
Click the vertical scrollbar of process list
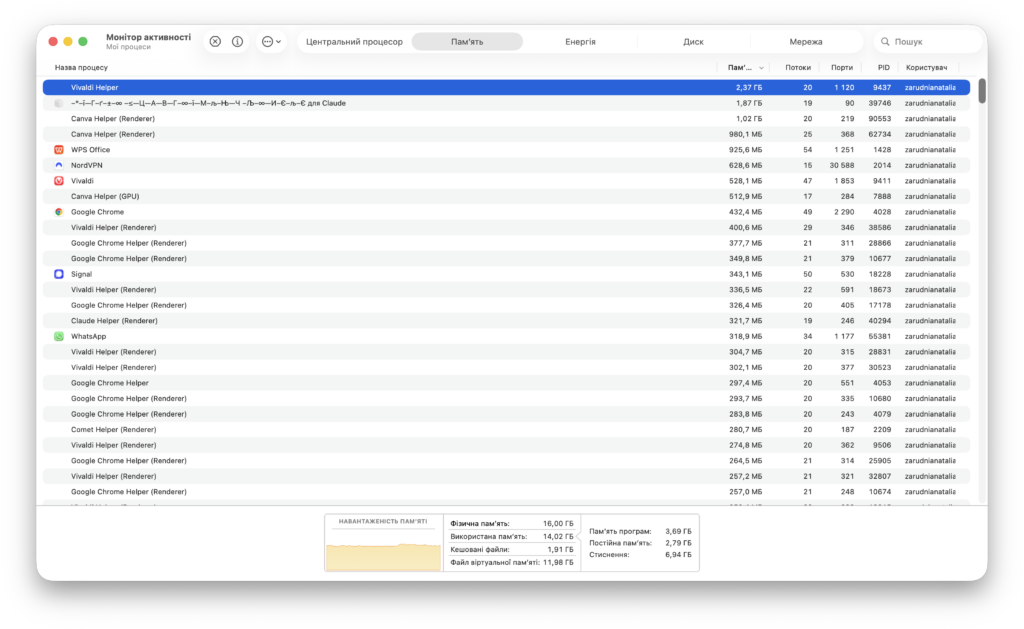click(982, 91)
